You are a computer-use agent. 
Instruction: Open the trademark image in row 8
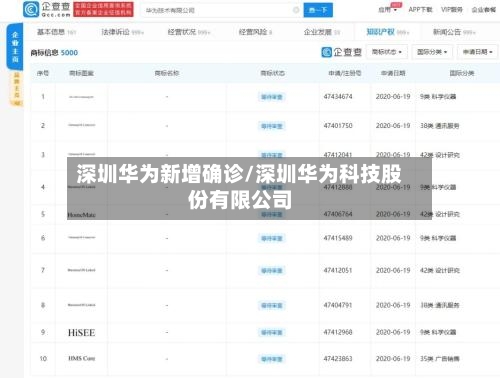pyautogui.click(x=81, y=305)
